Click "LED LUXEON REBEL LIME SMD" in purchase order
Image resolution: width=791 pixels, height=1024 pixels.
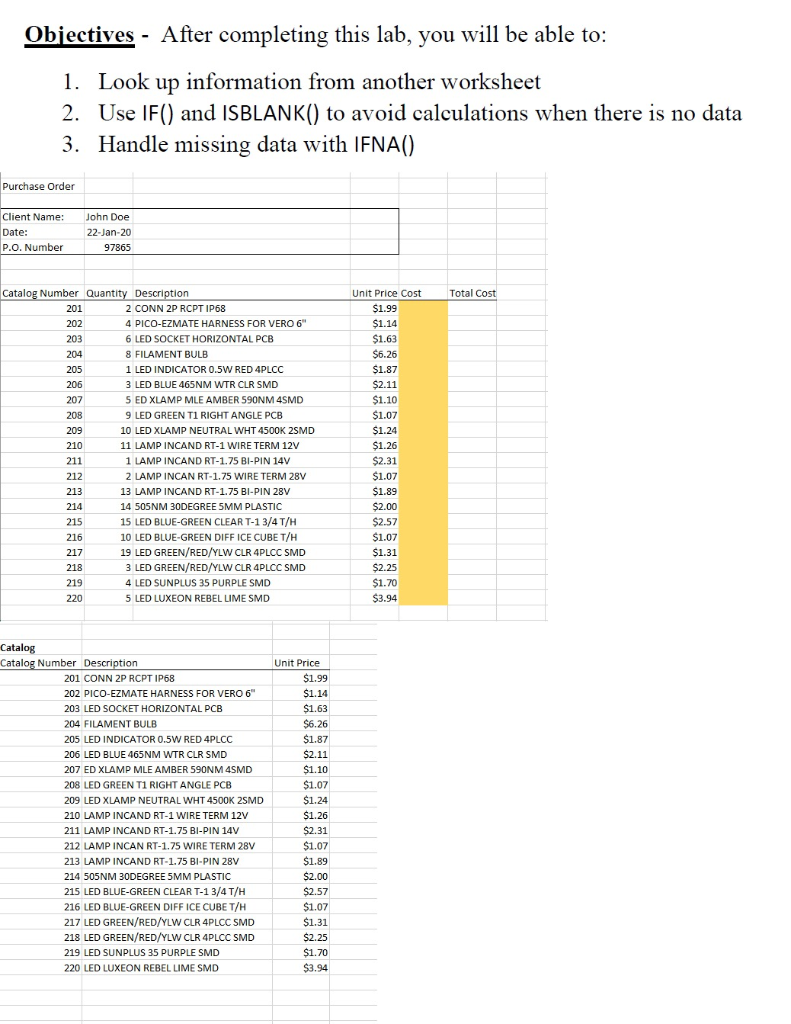(202, 598)
